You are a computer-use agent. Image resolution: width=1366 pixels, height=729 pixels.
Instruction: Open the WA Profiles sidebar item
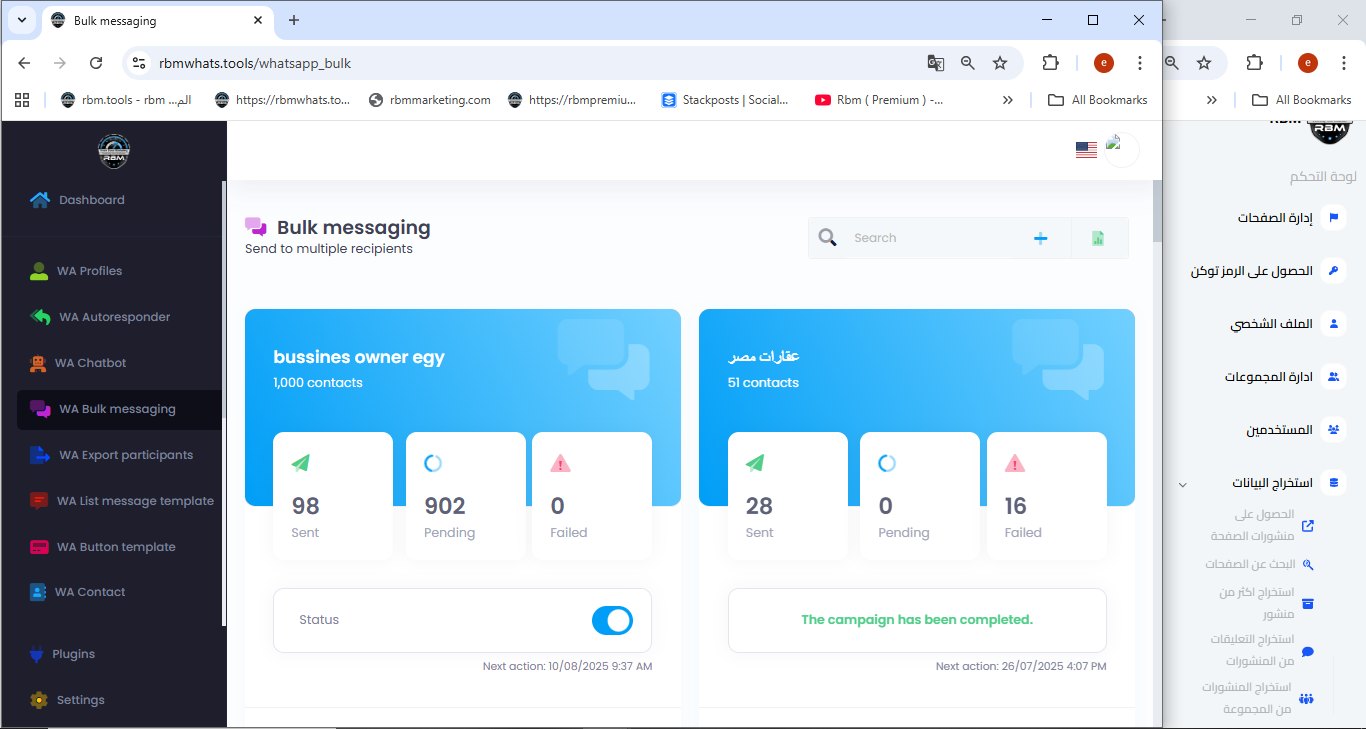point(89,271)
